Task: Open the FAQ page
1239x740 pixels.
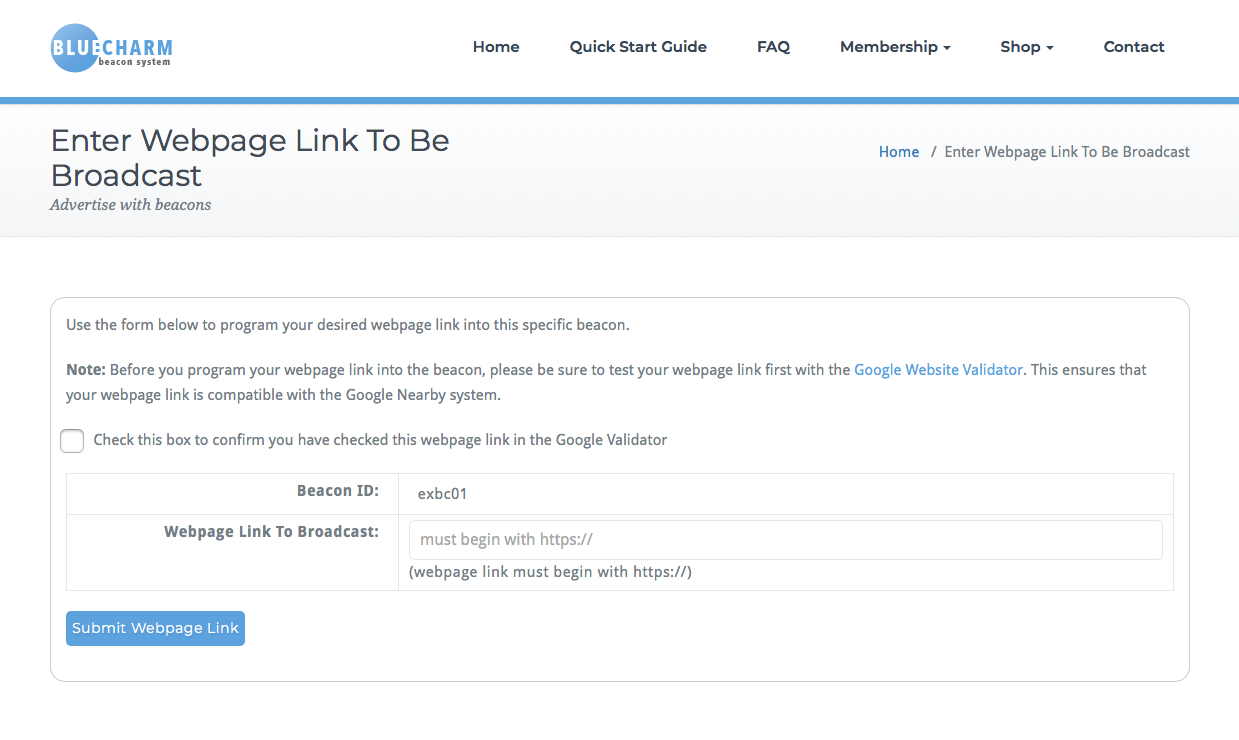Action: 773,47
